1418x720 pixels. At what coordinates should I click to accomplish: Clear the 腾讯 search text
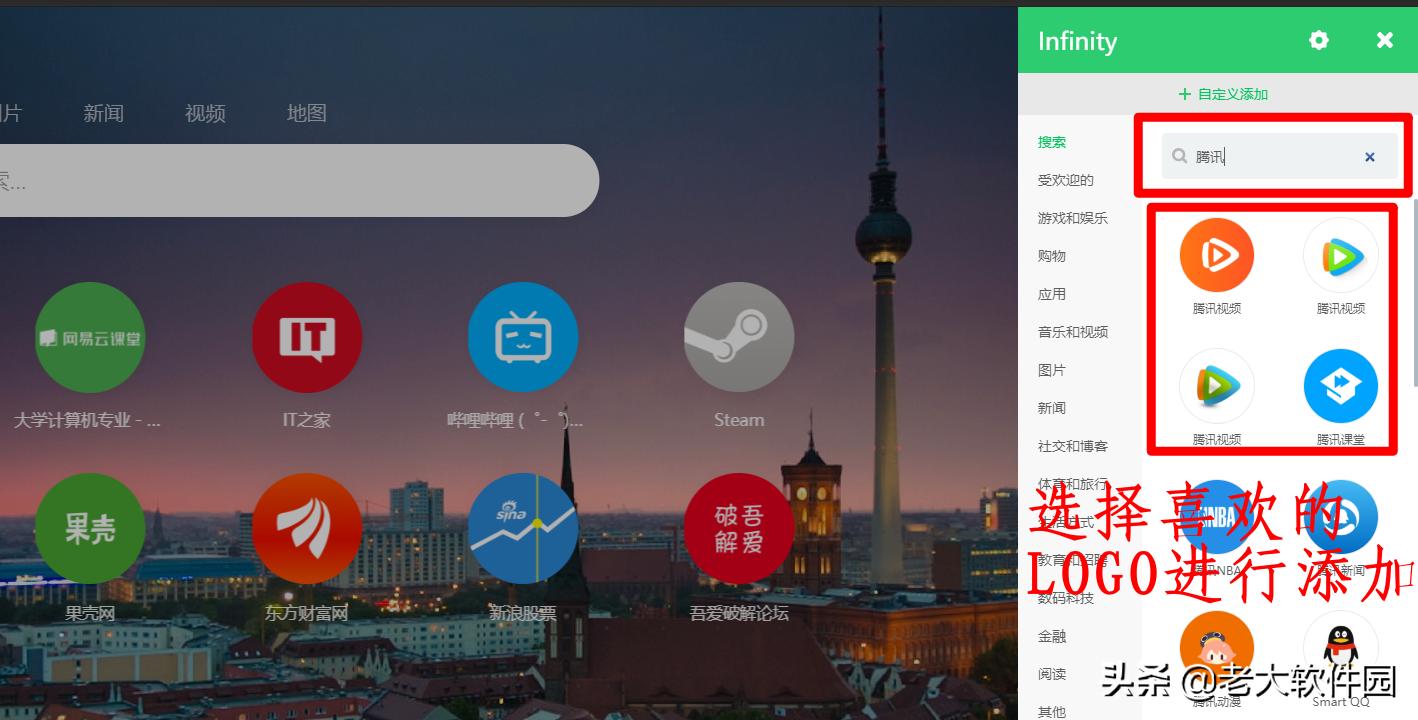click(1370, 157)
